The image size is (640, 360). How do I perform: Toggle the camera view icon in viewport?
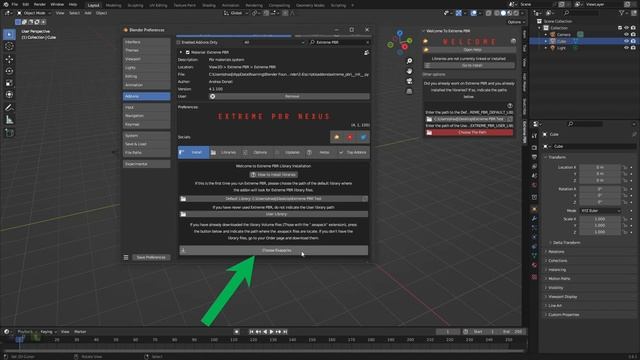409,81
